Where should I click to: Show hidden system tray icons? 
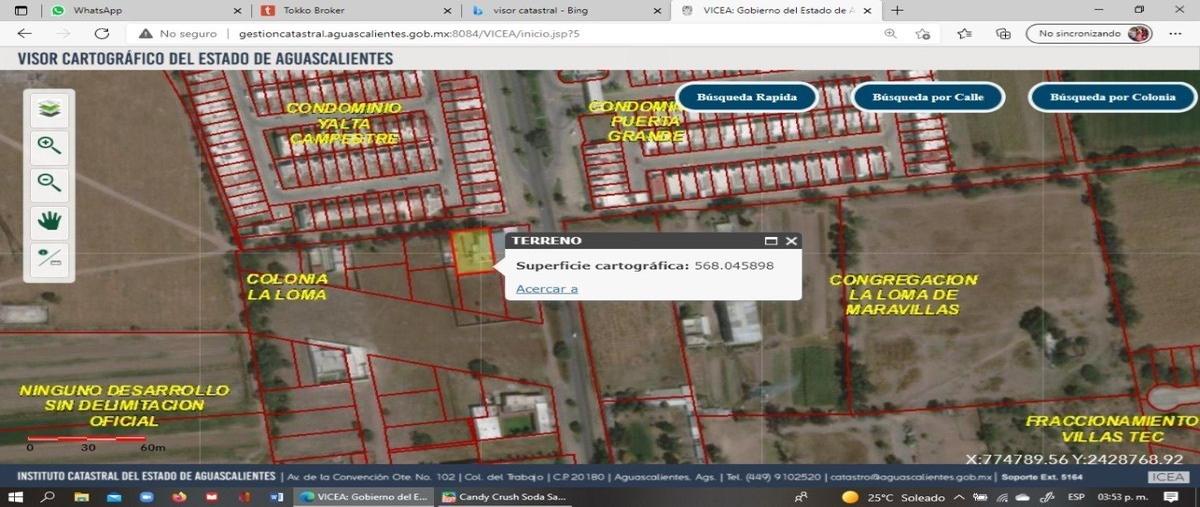point(959,497)
